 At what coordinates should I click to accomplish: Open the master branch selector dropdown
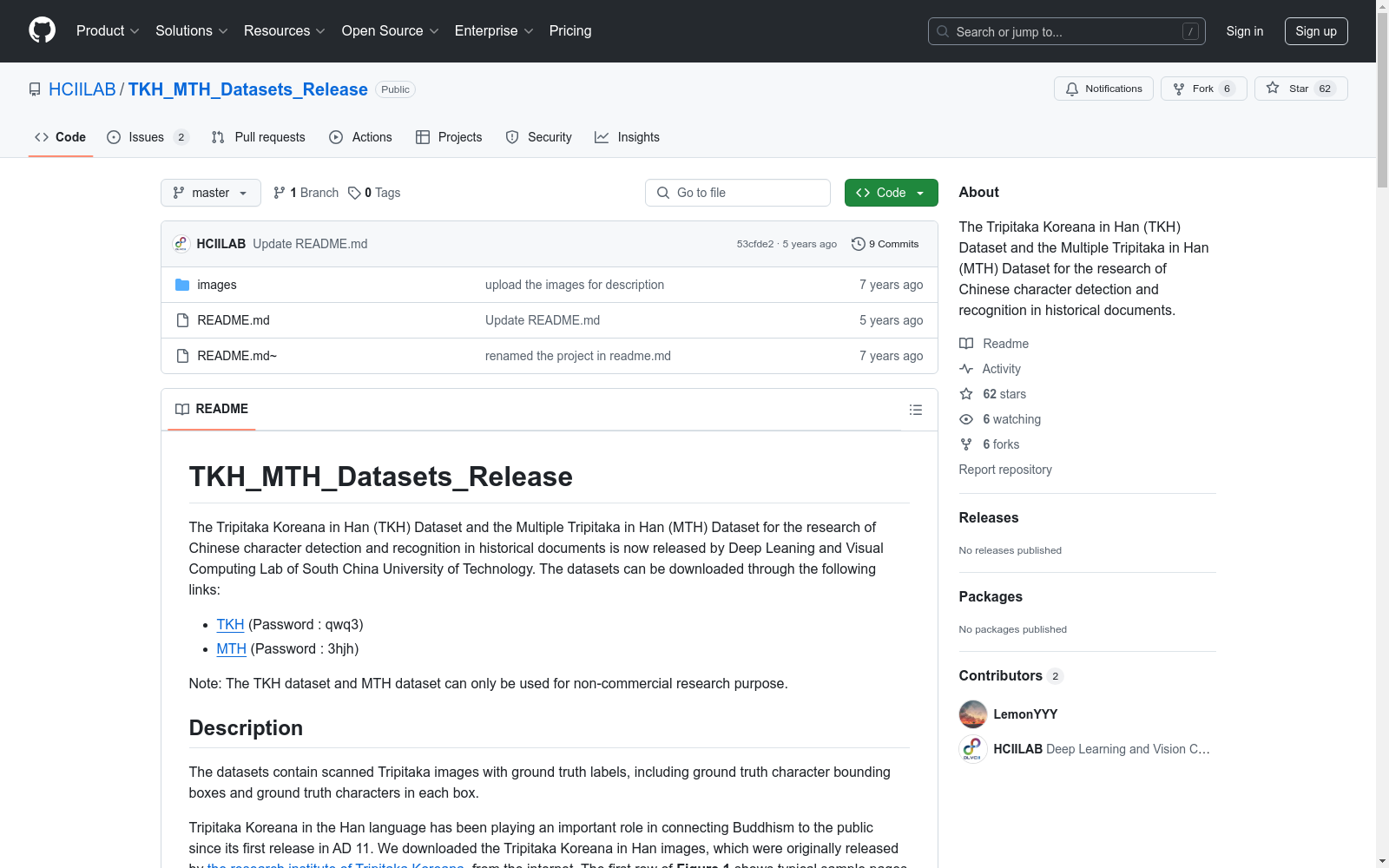click(x=211, y=193)
